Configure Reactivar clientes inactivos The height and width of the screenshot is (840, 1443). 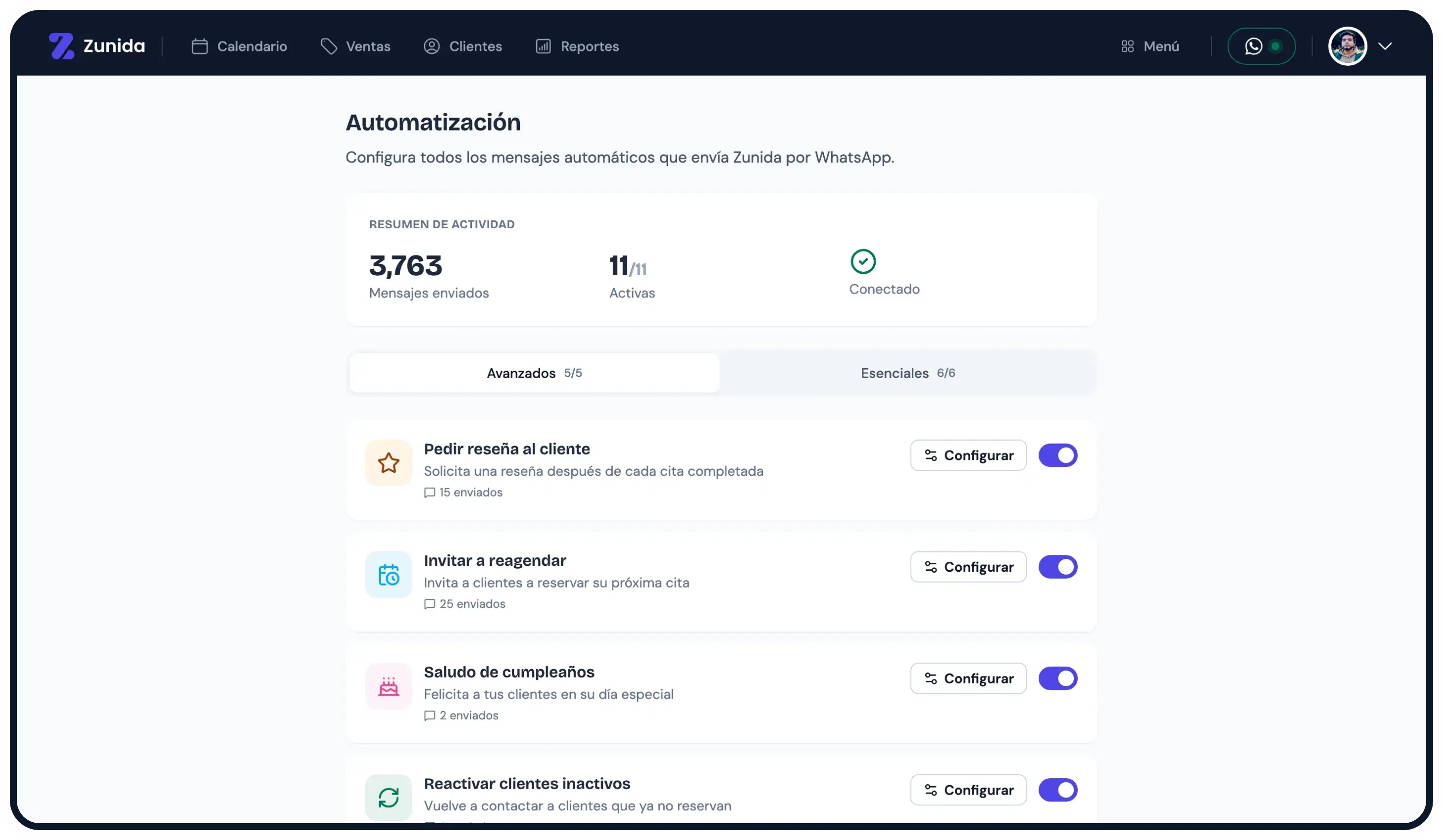point(968,791)
